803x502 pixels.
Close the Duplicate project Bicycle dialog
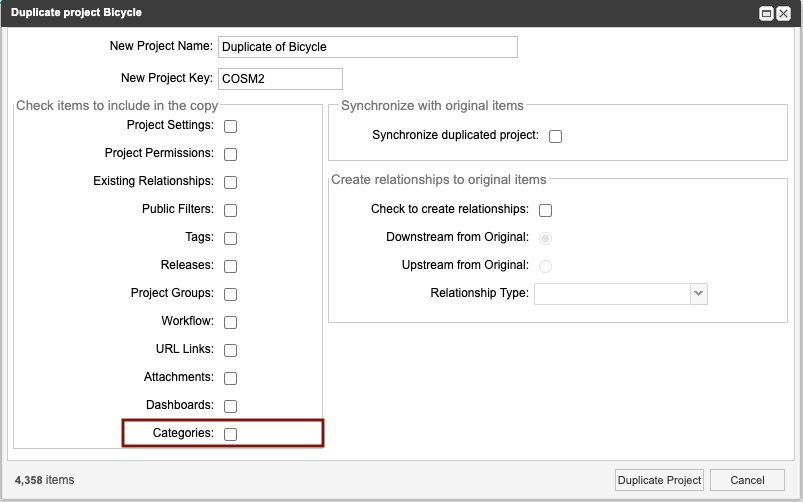pyautogui.click(x=784, y=14)
